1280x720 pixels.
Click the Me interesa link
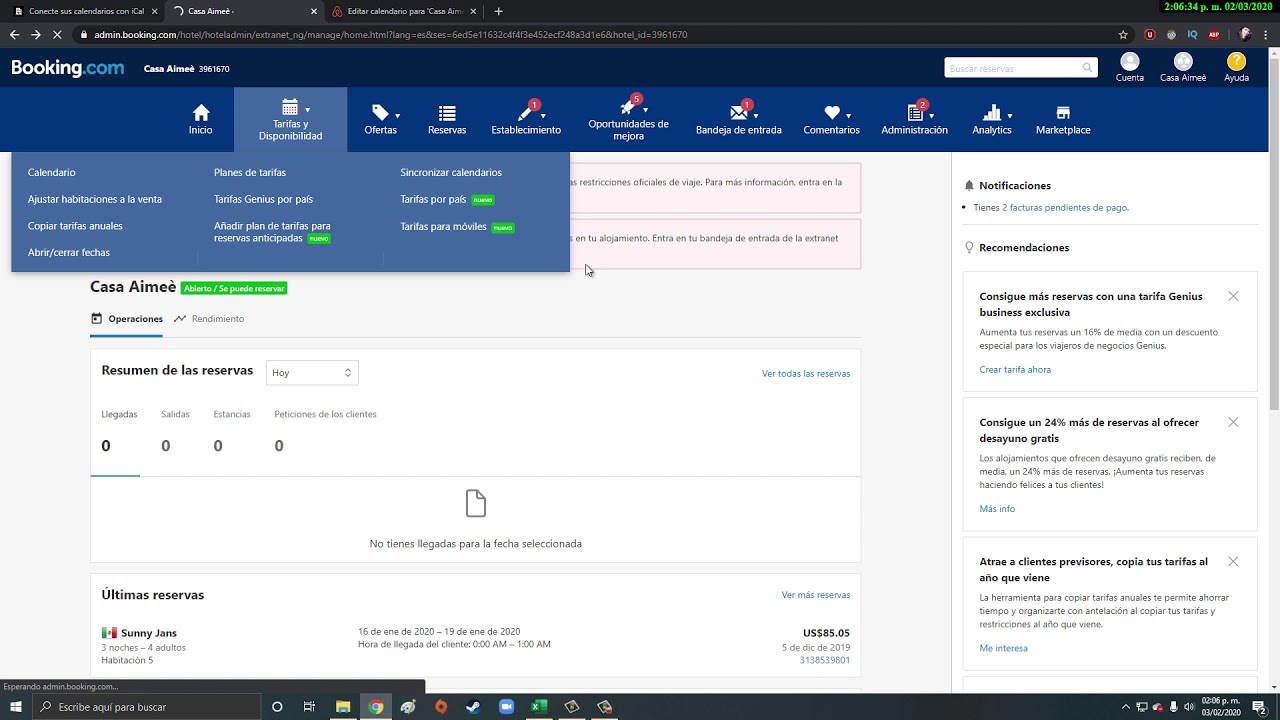tap(1004, 648)
